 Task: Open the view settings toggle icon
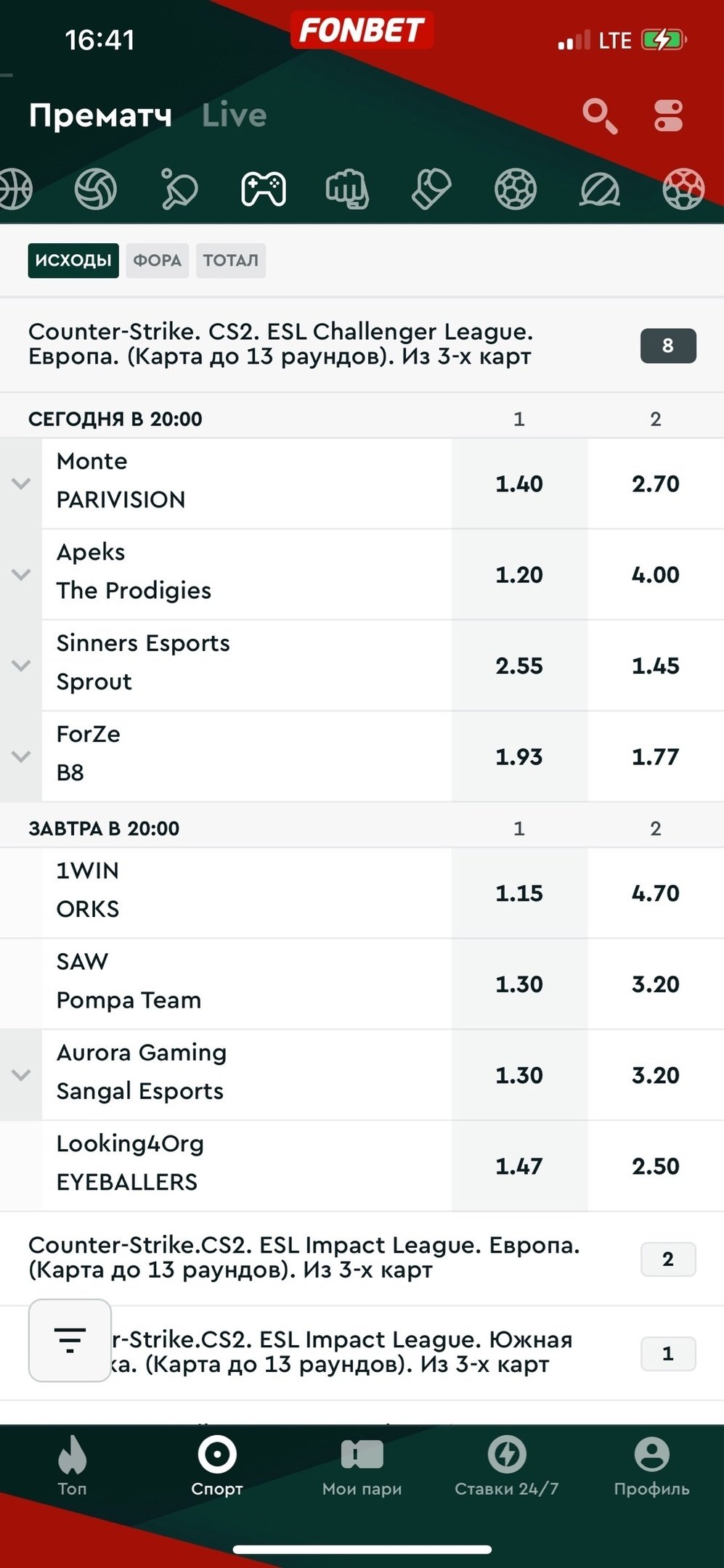668,116
